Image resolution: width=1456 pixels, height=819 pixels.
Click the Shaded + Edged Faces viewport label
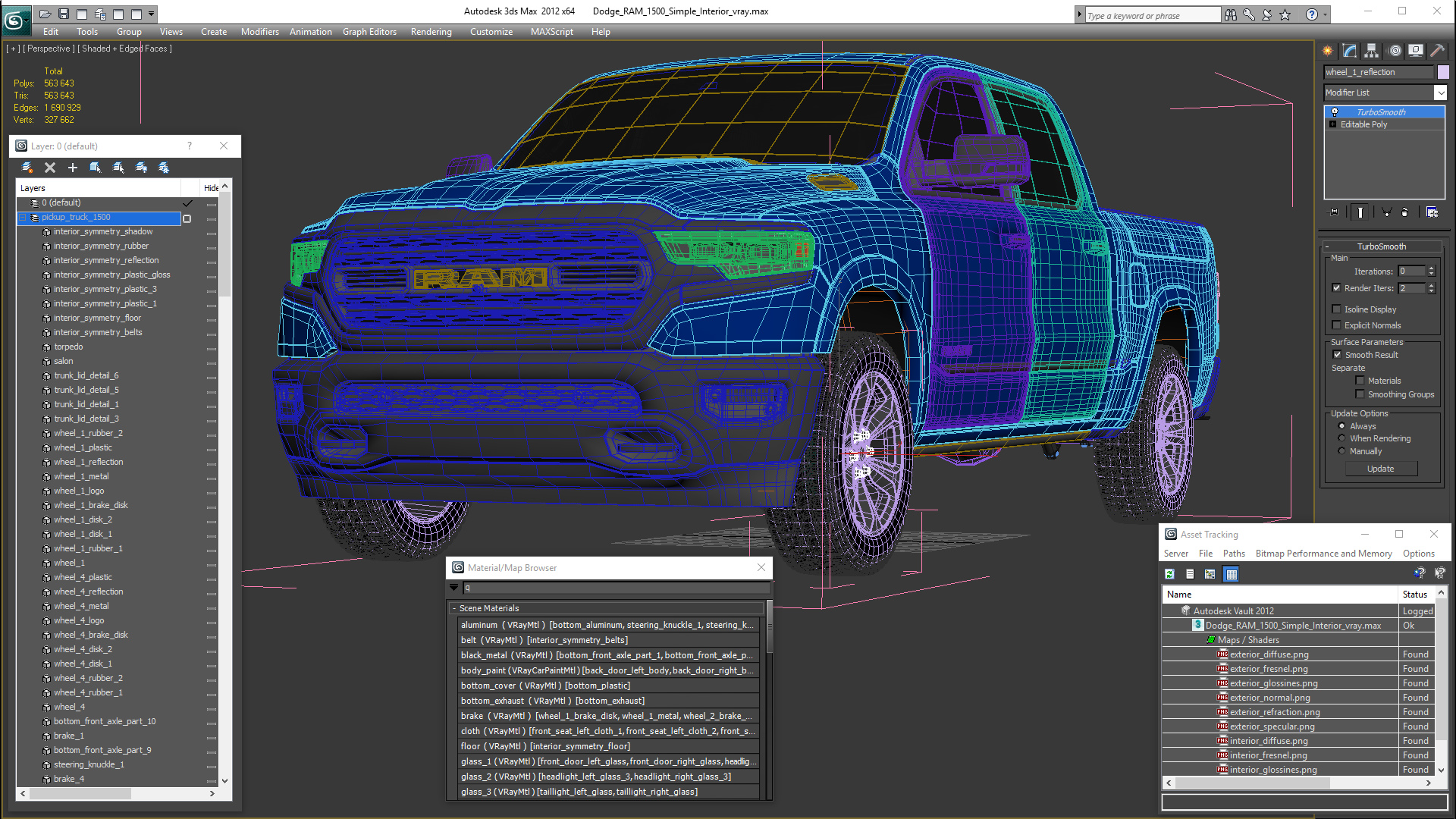(125, 49)
